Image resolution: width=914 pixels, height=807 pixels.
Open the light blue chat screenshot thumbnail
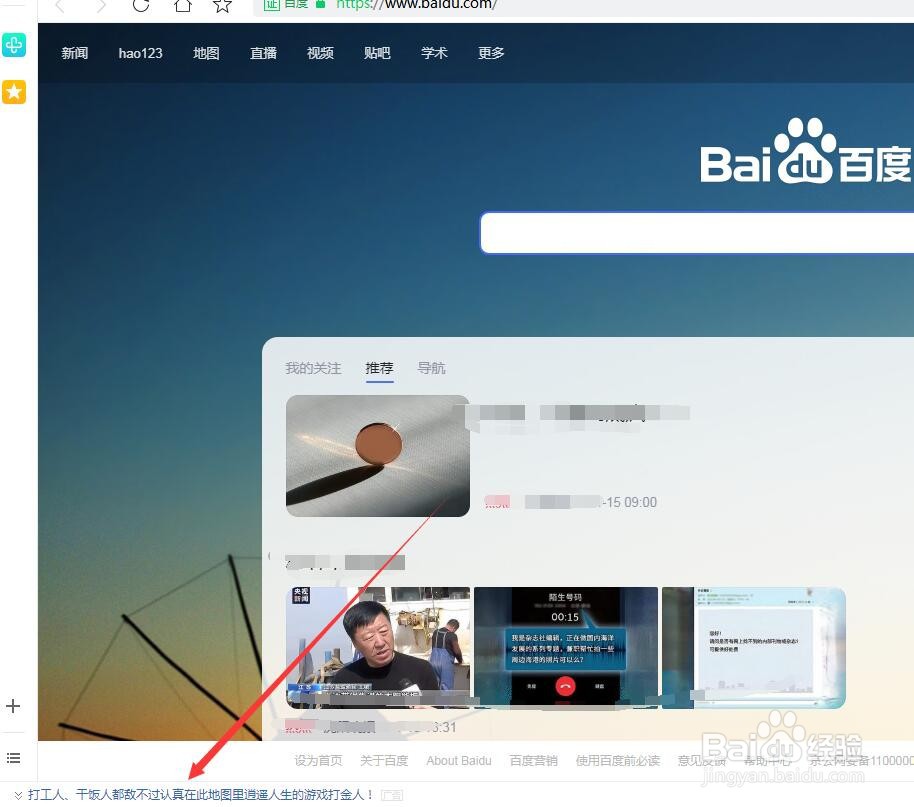click(x=754, y=648)
